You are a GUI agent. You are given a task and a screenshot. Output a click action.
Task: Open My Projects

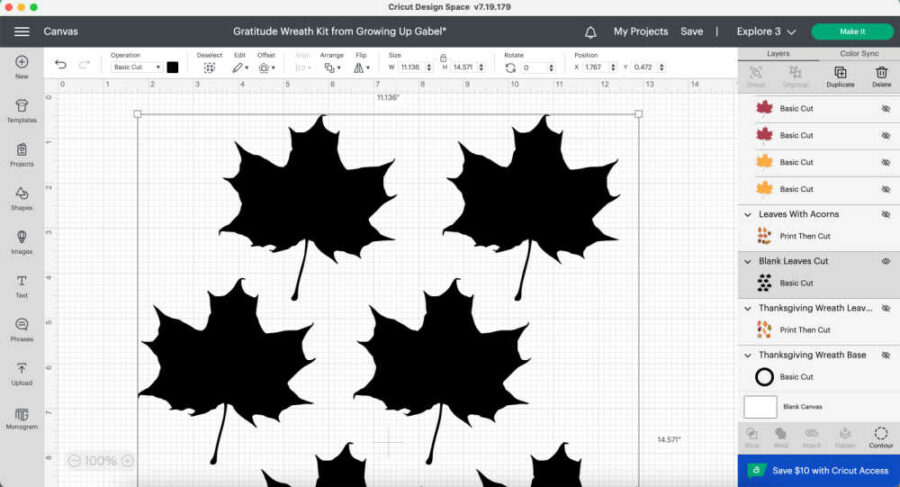[x=640, y=32]
